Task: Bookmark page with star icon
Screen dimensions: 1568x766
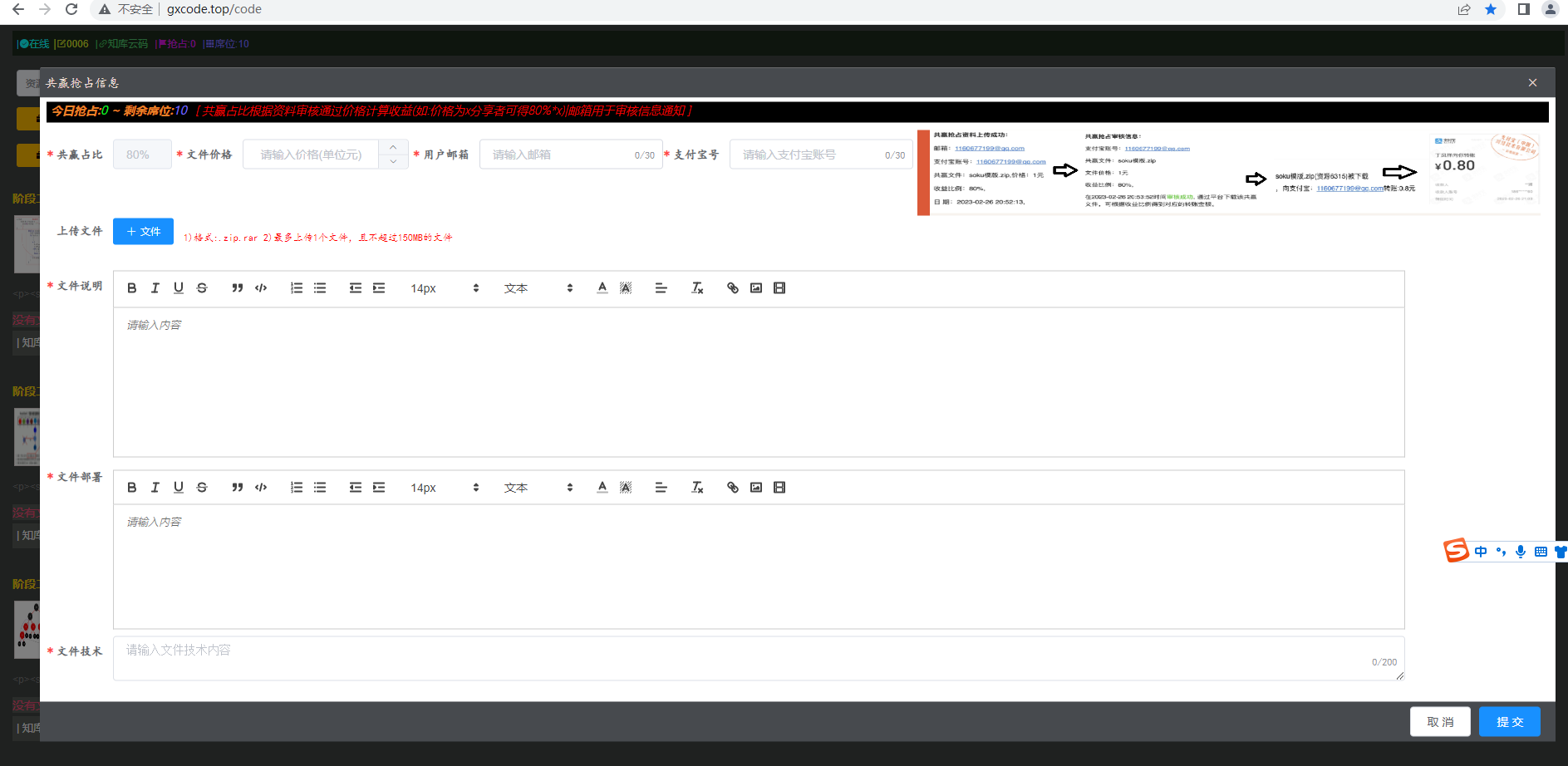Action: pyautogui.click(x=1491, y=9)
